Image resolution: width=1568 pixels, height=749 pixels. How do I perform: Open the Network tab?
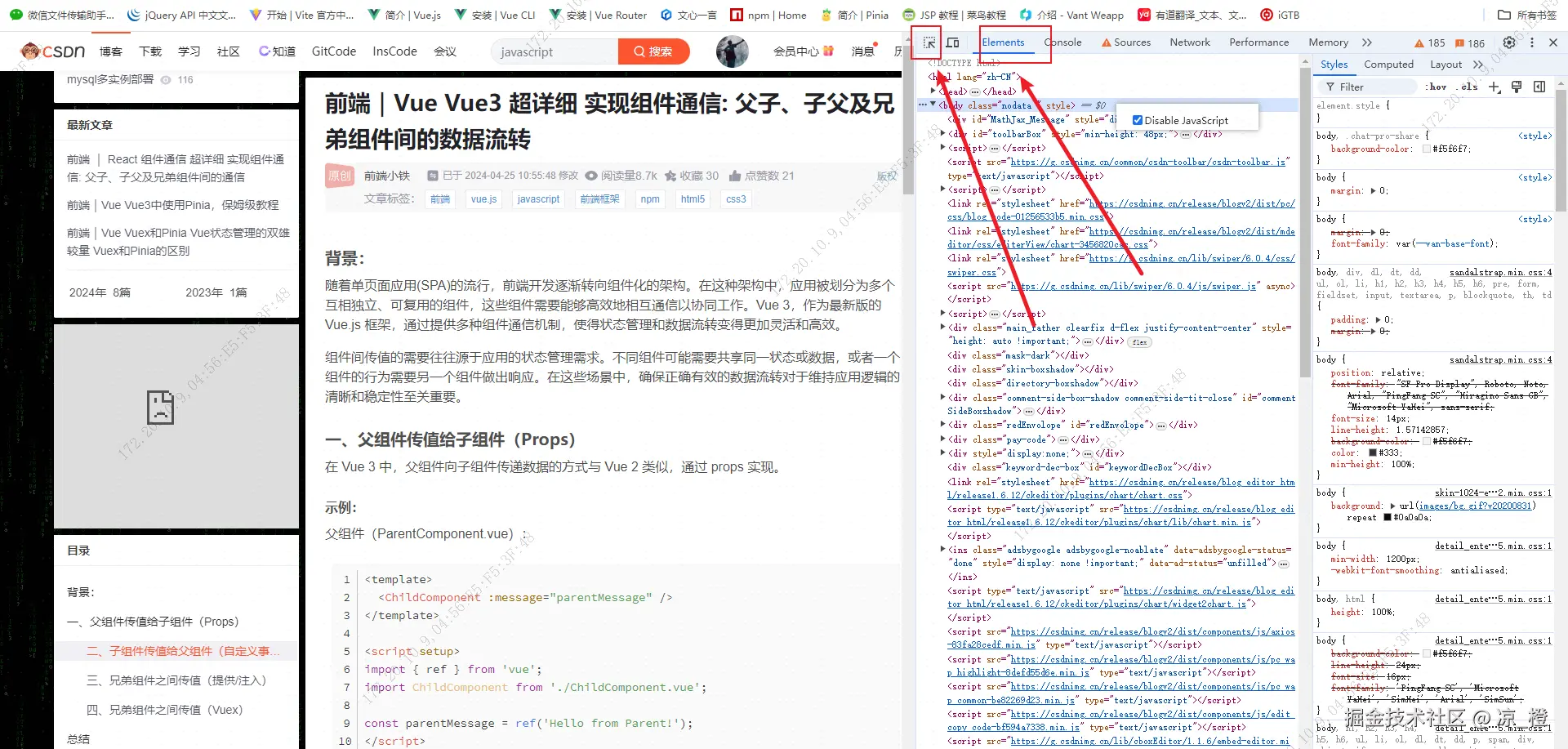tap(1190, 42)
